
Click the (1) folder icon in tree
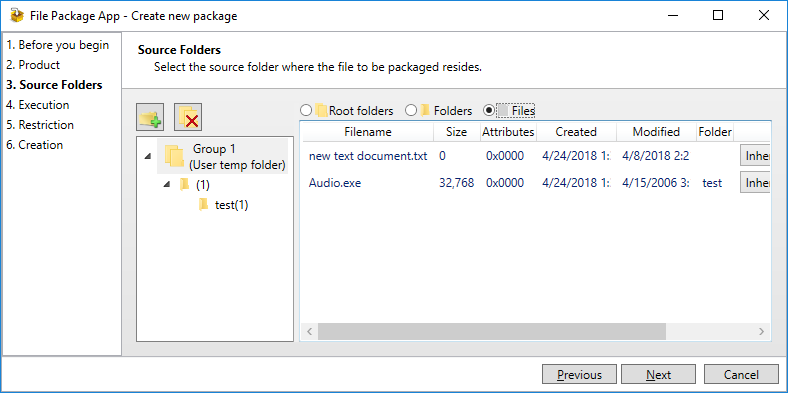(184, 184)
